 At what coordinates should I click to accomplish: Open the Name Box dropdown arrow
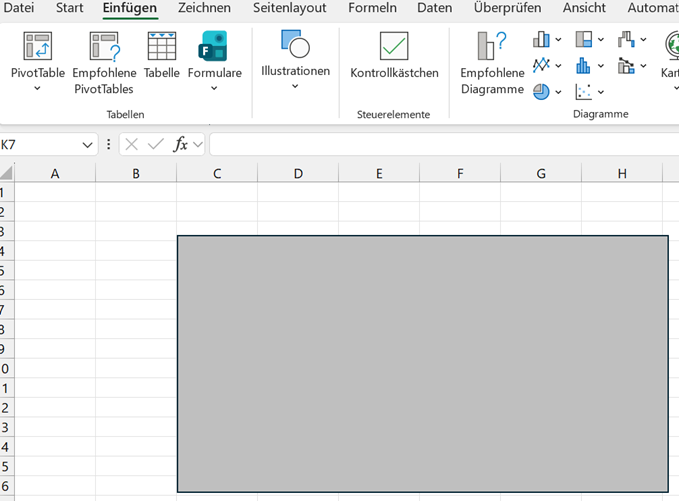[88, 145]
